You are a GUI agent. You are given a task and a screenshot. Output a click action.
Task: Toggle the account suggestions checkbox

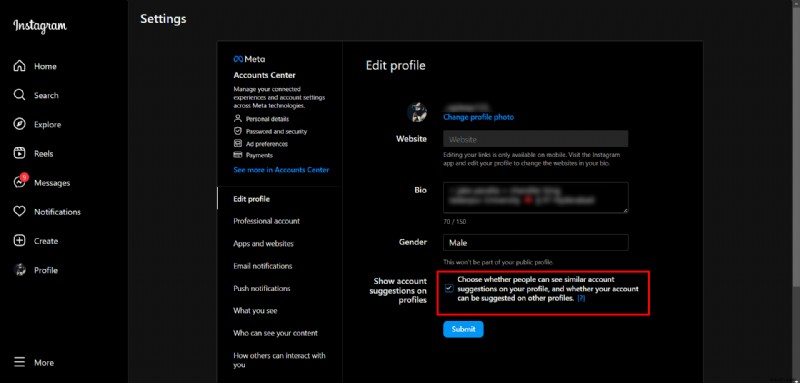coord(449,289)
